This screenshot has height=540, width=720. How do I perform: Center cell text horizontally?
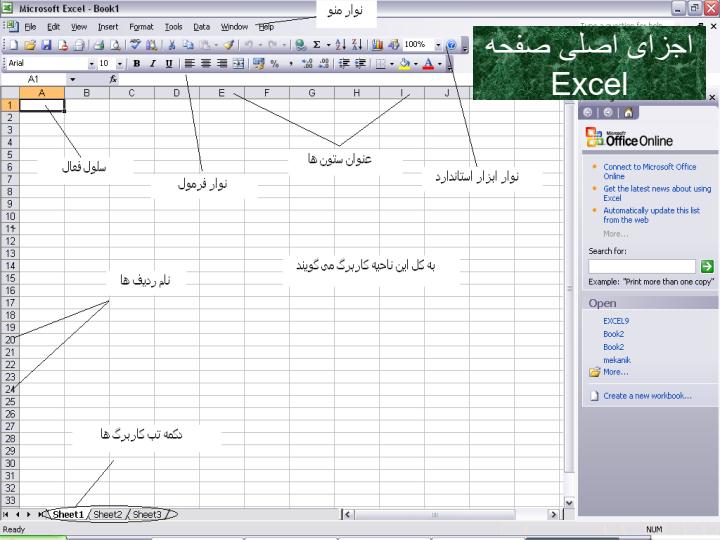click(x=206, y=63)
